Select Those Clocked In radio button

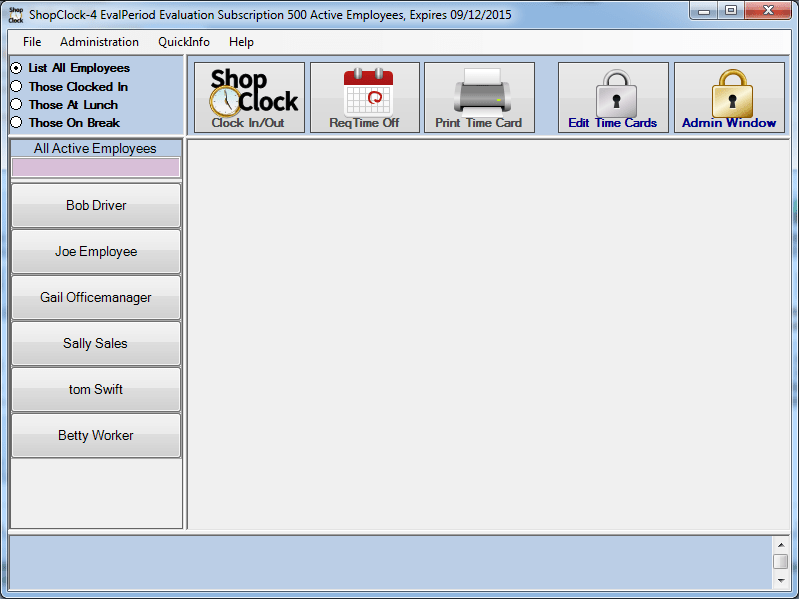tap(17, 87)
